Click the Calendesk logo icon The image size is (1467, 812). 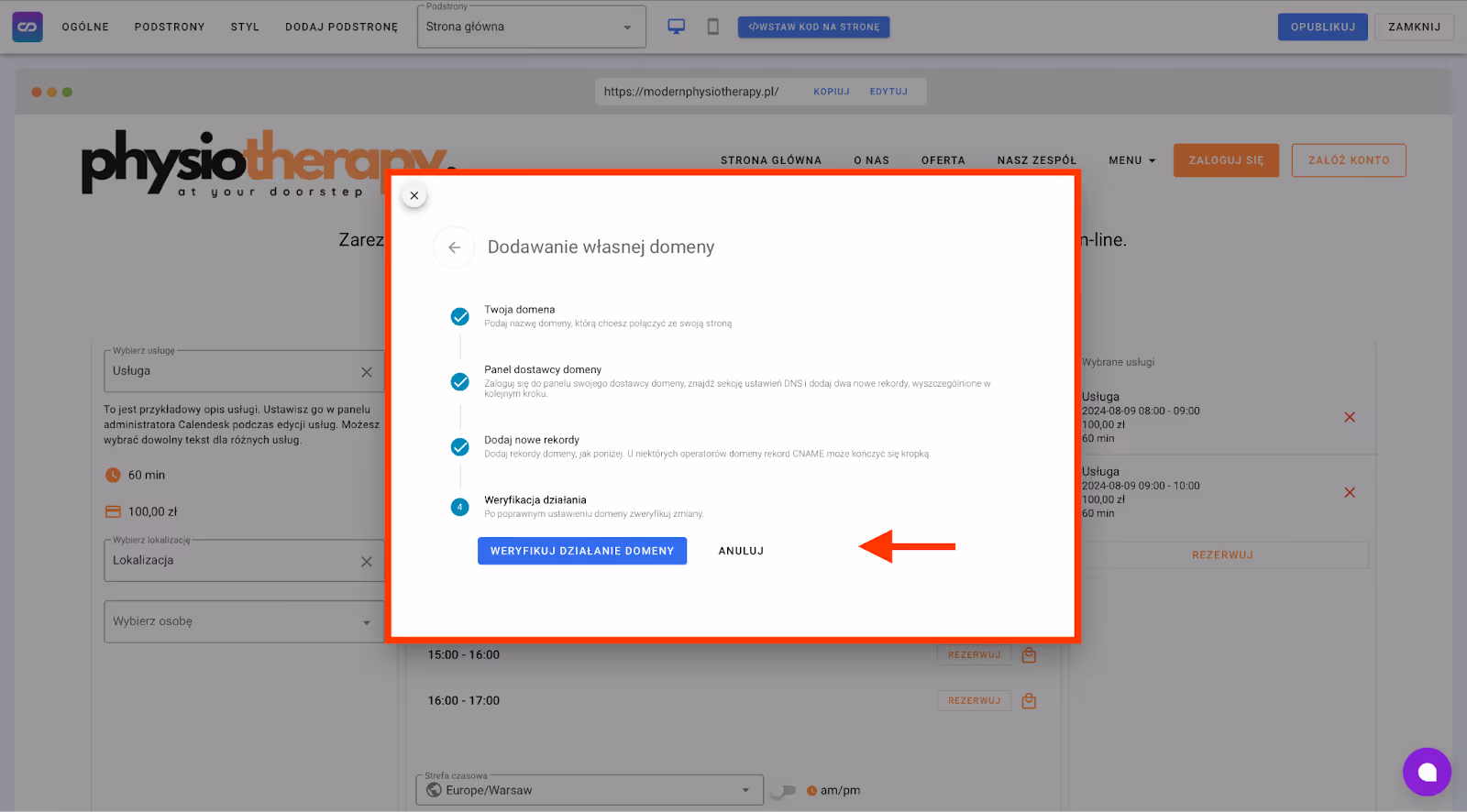click(x=28, y=27)
